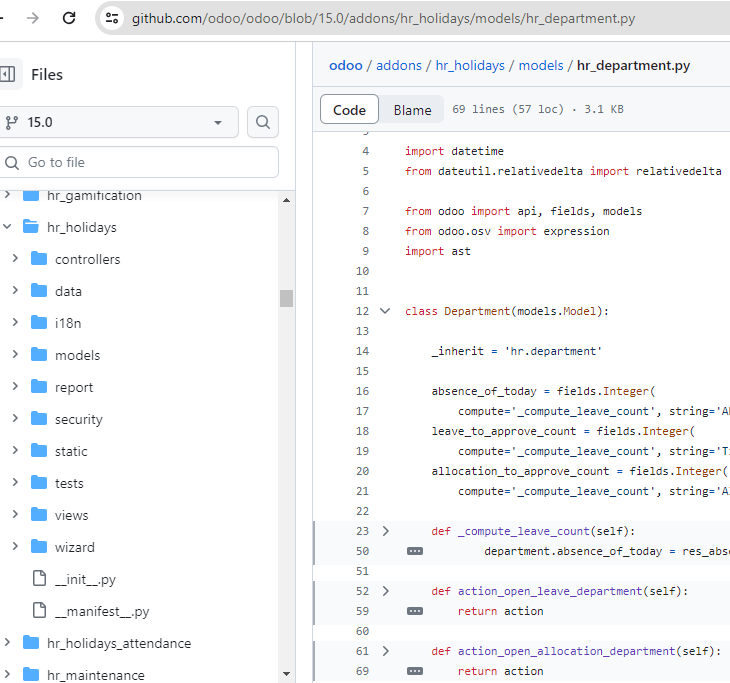Expand the tests folder chevron

point(15,482)
